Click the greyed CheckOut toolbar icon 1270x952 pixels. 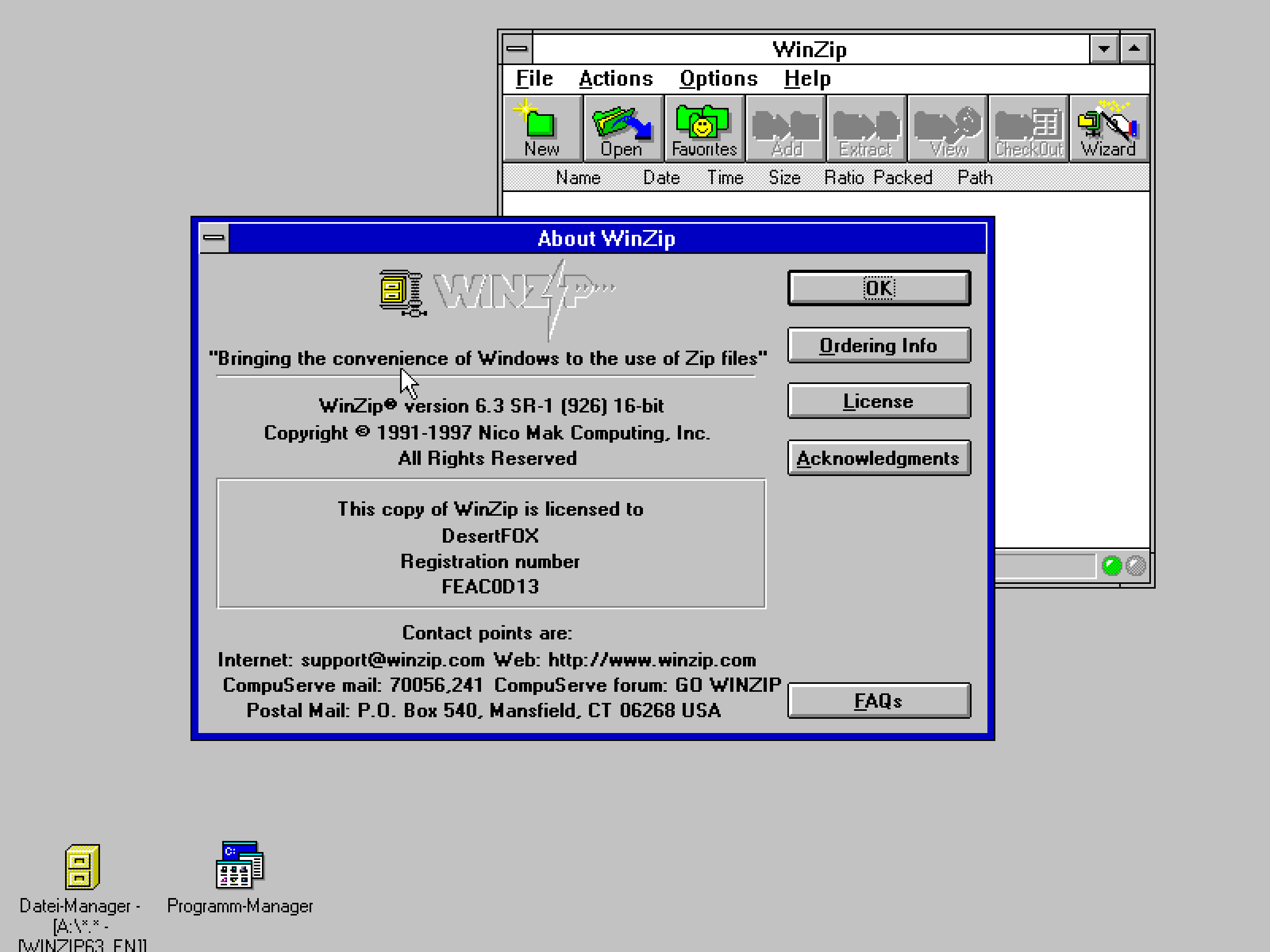point(1028,129)
